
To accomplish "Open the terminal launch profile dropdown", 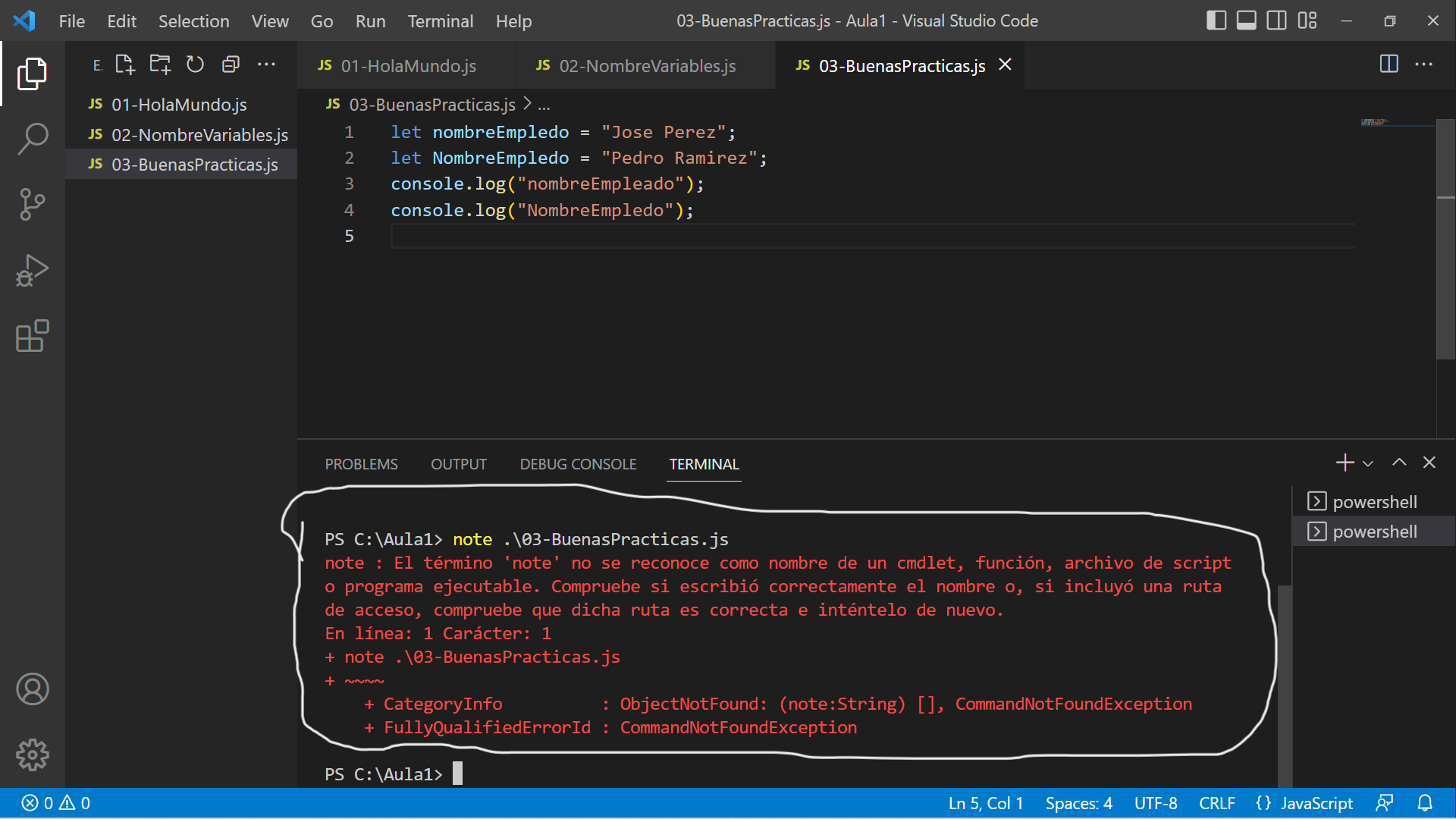I will [1368, 463].
